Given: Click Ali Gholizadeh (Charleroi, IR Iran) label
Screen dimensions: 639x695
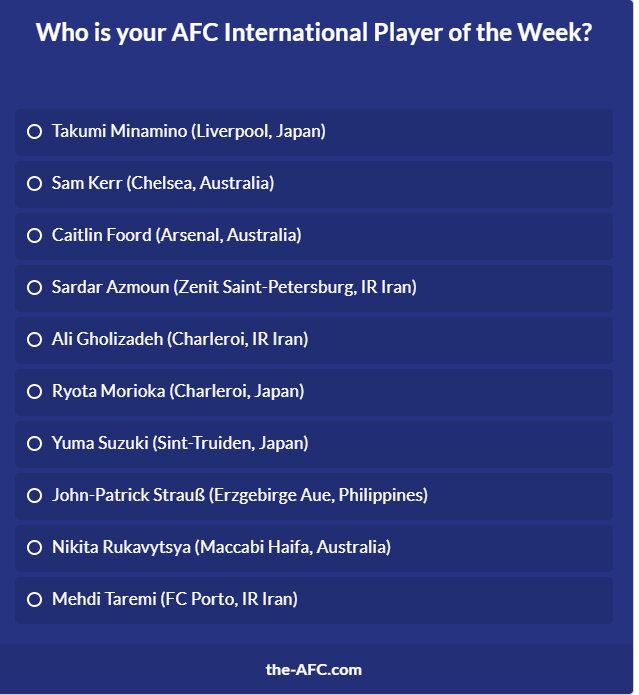Looking at the screenshot, I should point(180,339).
